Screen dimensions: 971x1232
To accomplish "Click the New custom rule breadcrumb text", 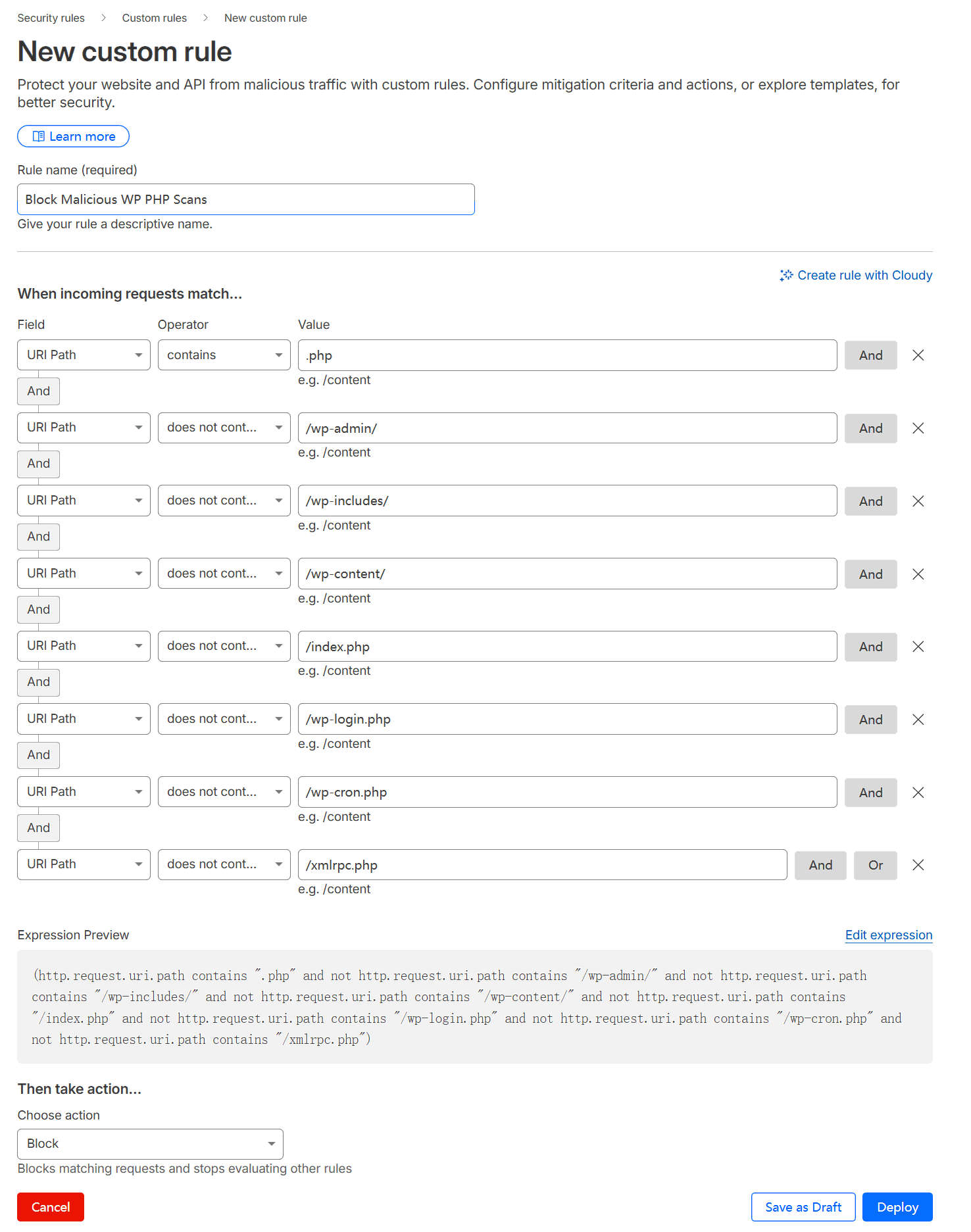I will click(x=265, y=18).
